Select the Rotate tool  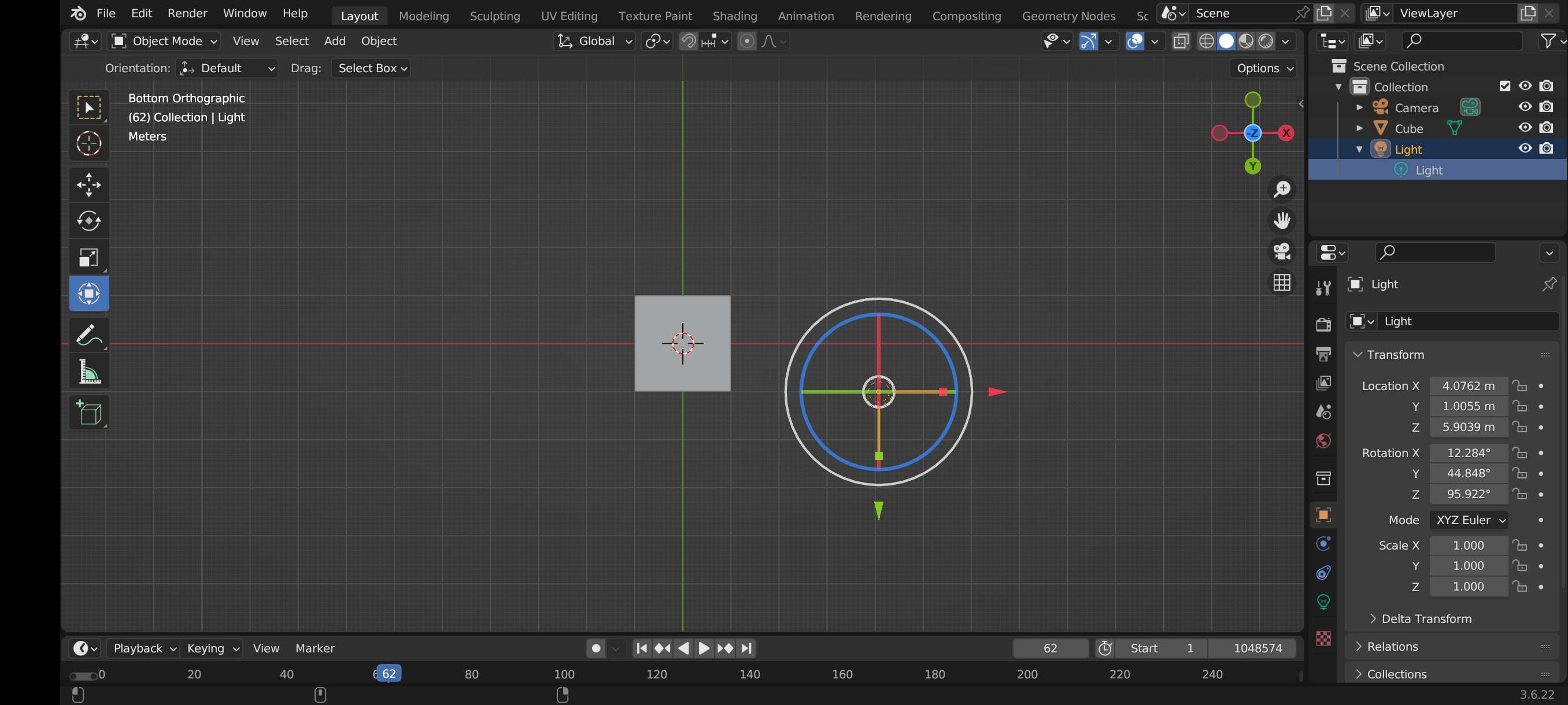(89, 220)
